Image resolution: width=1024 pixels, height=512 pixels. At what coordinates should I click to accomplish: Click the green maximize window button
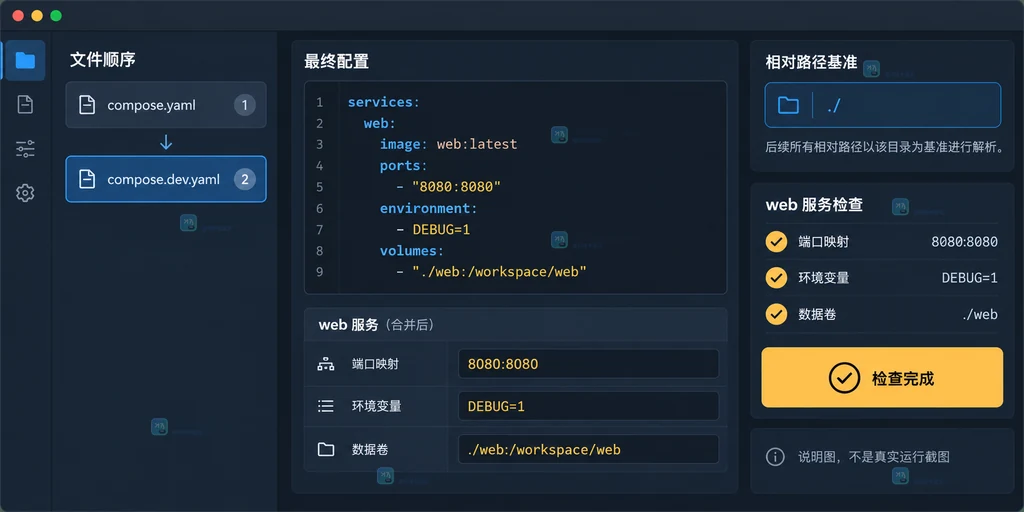pos(56,16)
